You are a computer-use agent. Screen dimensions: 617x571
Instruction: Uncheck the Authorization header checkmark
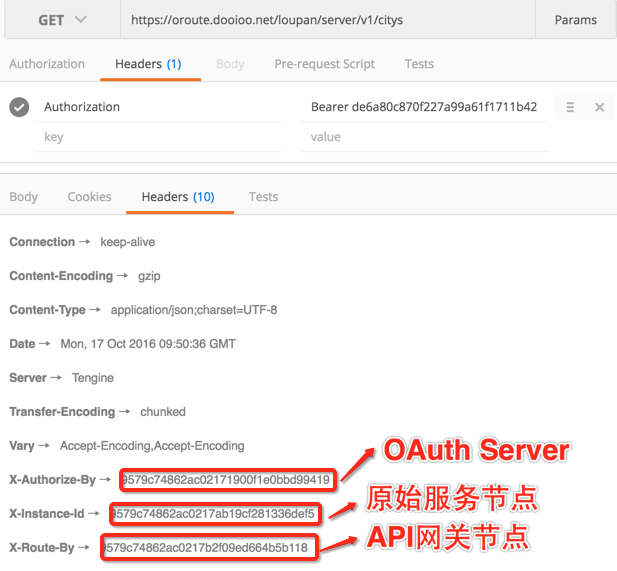[19, 107]
